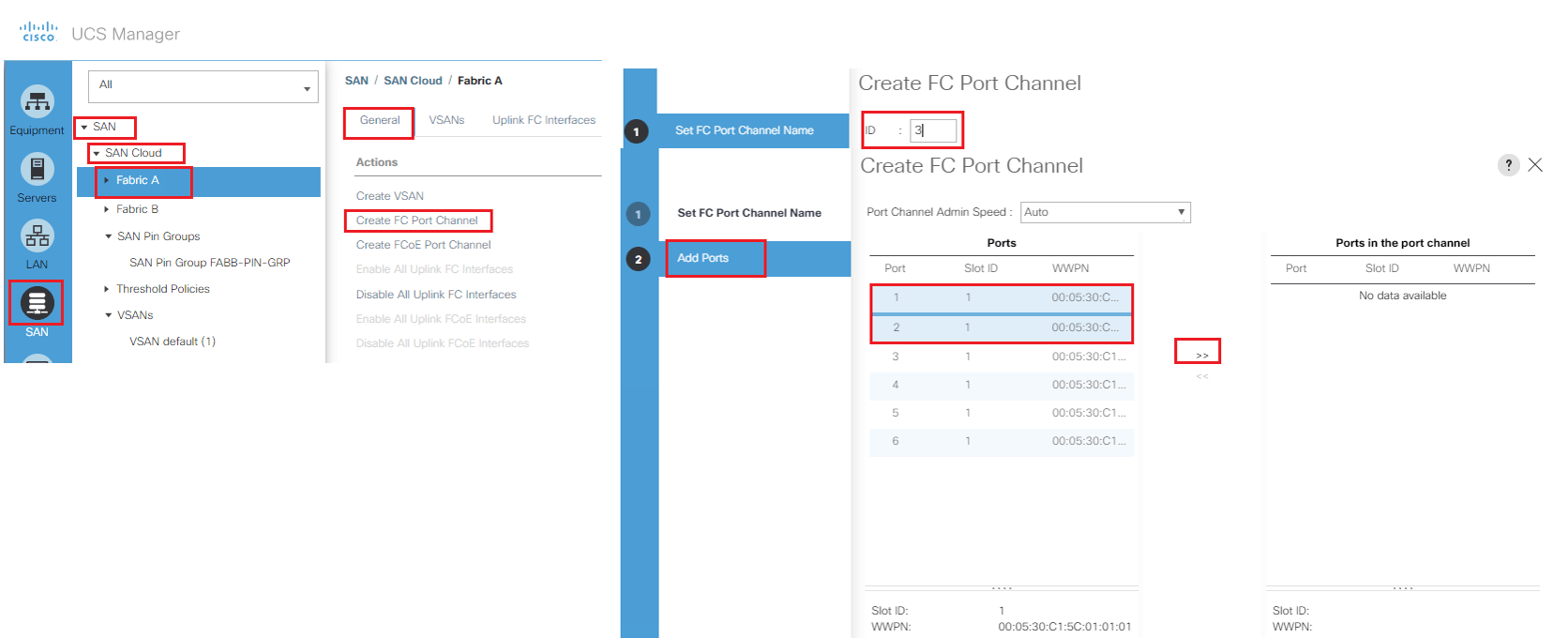Expand the Threshold Policies node
Viewport: 1568px width, 638px height.
107,289
